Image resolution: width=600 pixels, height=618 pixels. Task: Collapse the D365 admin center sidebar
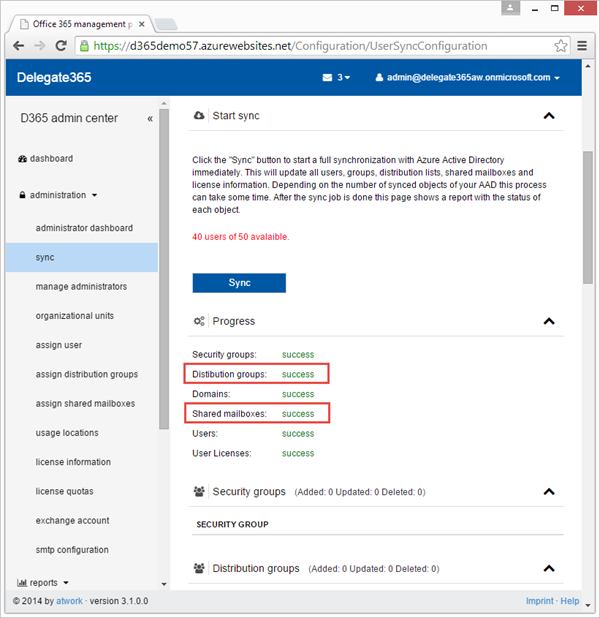(x=150, y=119)
